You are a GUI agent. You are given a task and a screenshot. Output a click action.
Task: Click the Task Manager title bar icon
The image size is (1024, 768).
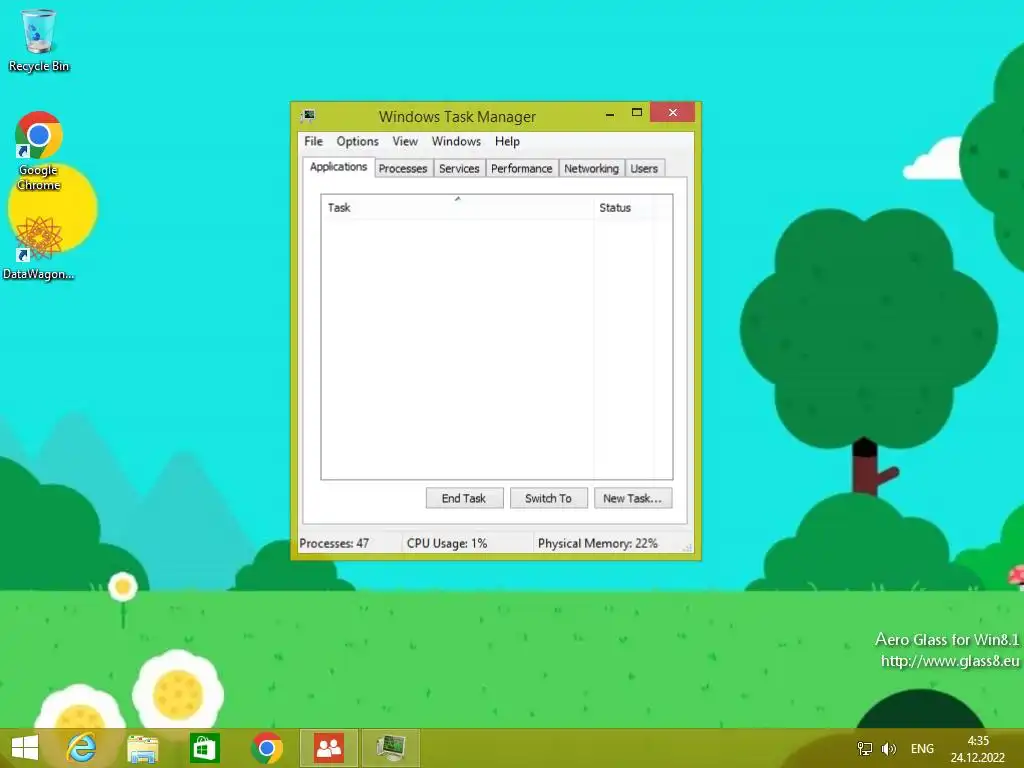[308, 116]
